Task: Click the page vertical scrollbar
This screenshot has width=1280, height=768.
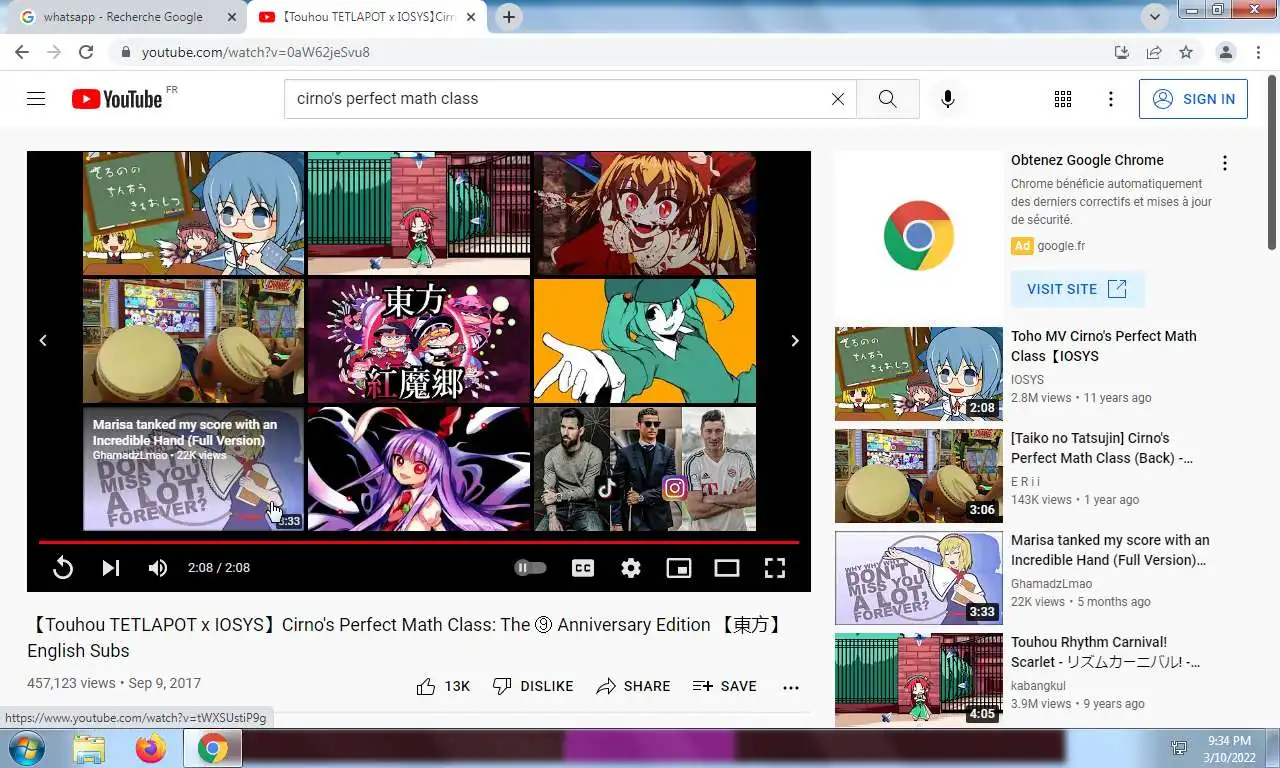Action: click(1272, 160)
